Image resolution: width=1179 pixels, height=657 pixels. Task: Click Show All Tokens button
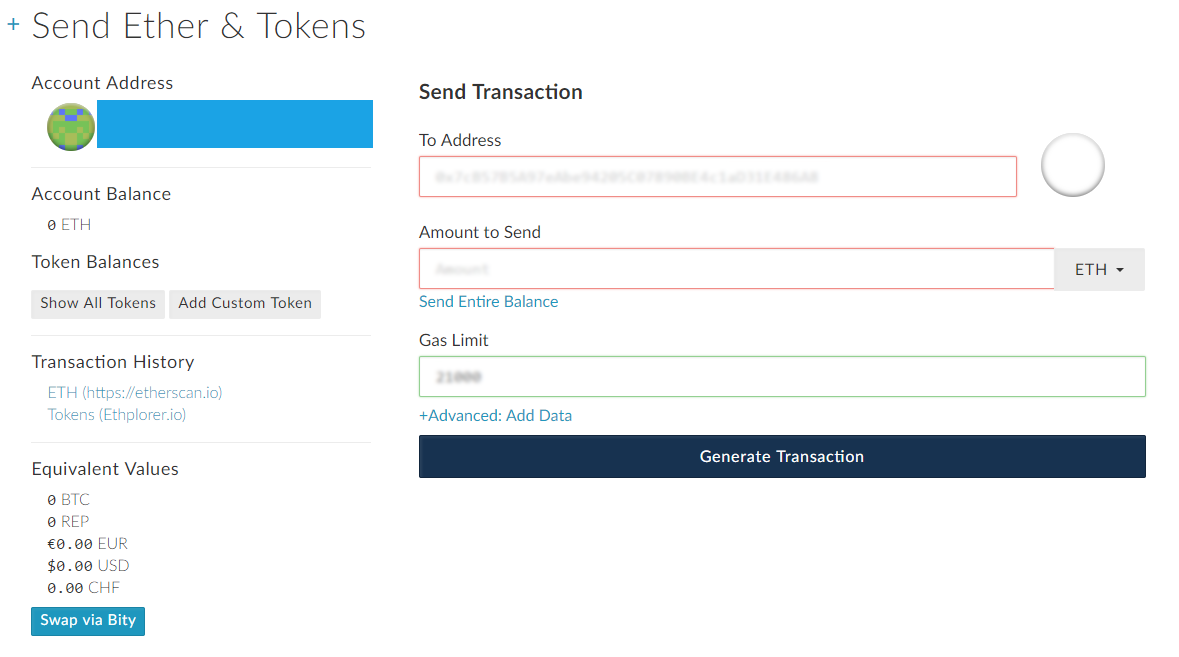pos(98,303)
